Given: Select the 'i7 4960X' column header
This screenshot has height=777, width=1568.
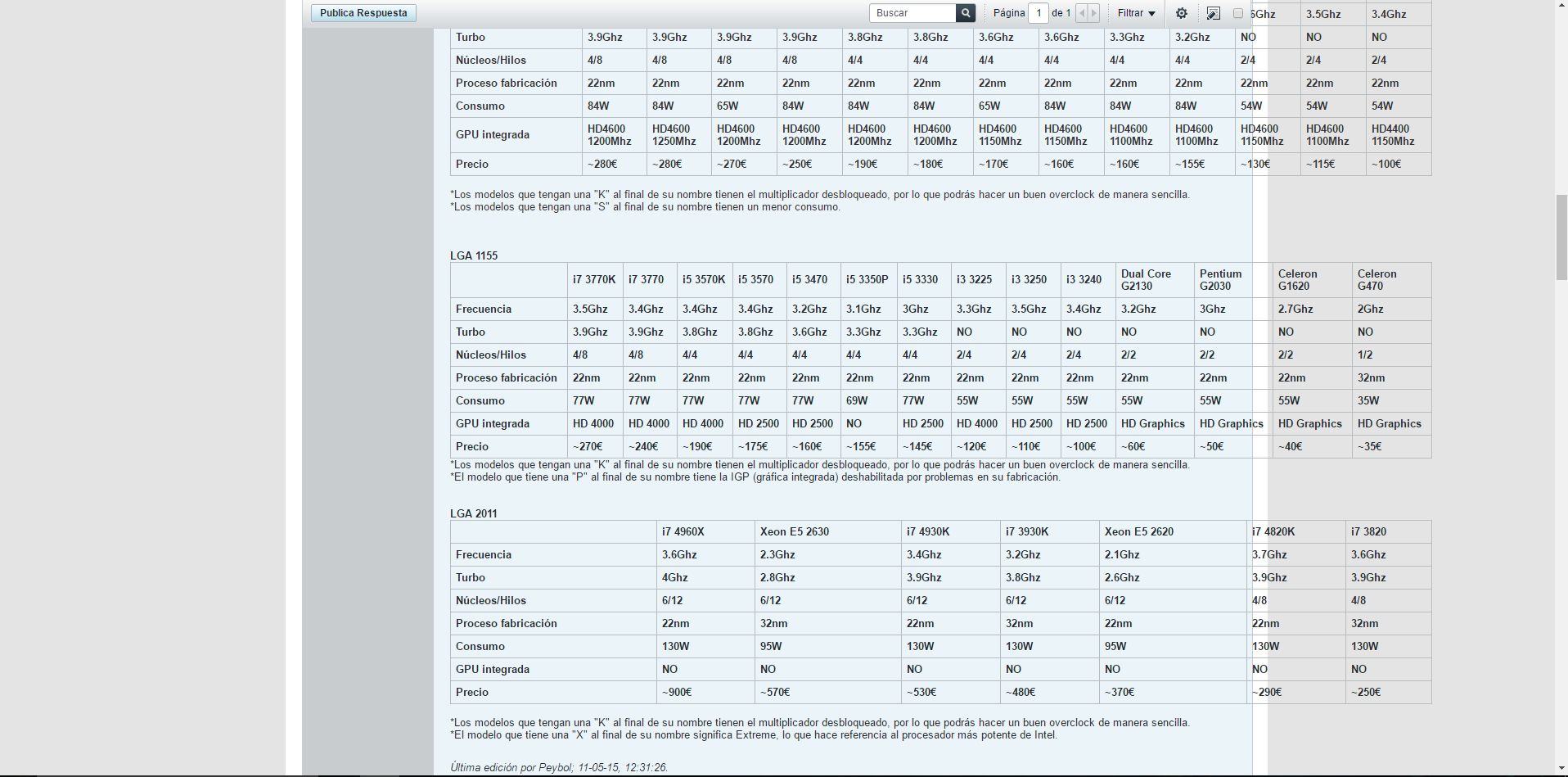Looking at the screenshot, I should coord(705,532).
